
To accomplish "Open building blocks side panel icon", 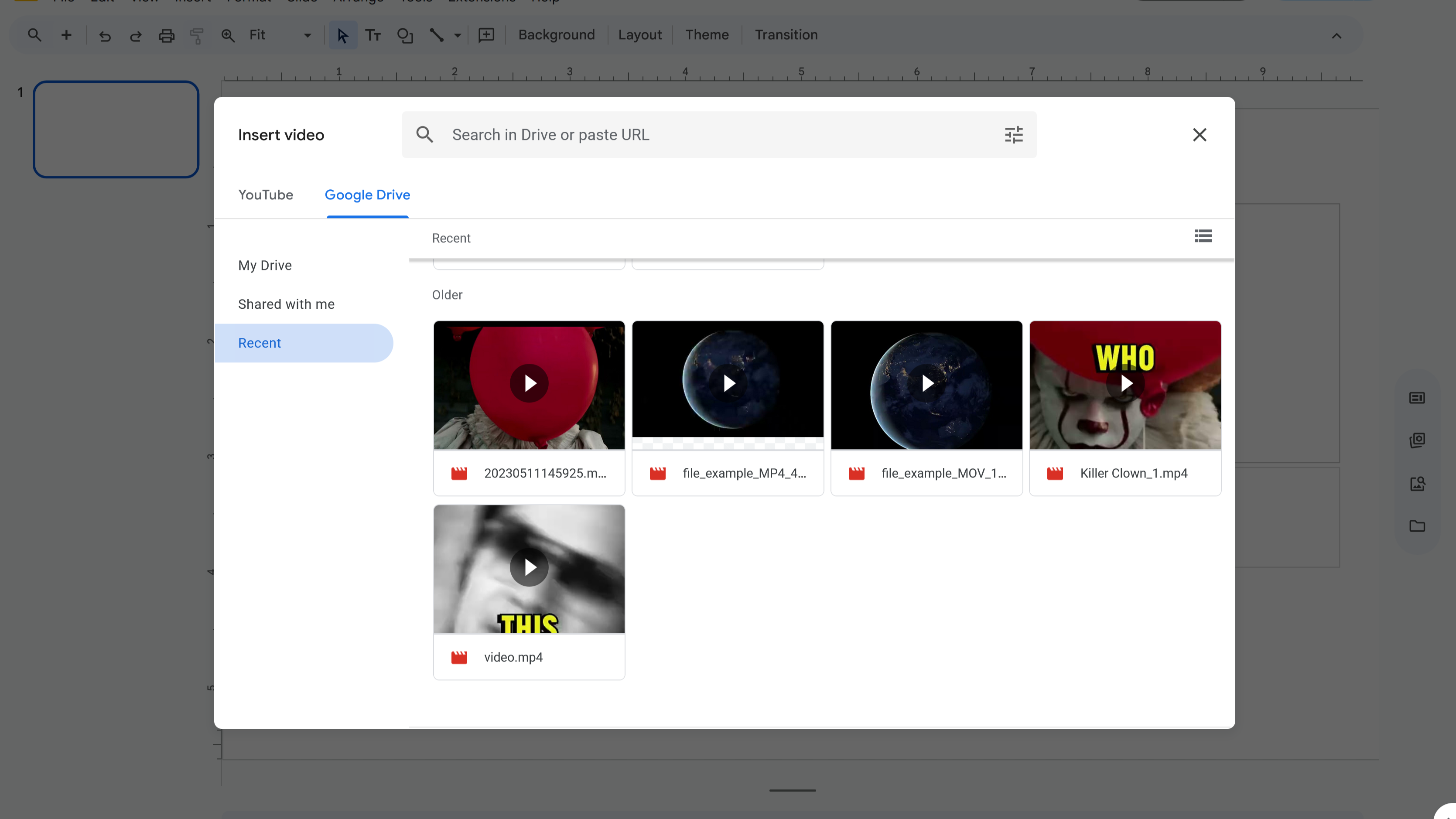I will click(1417, 440).
